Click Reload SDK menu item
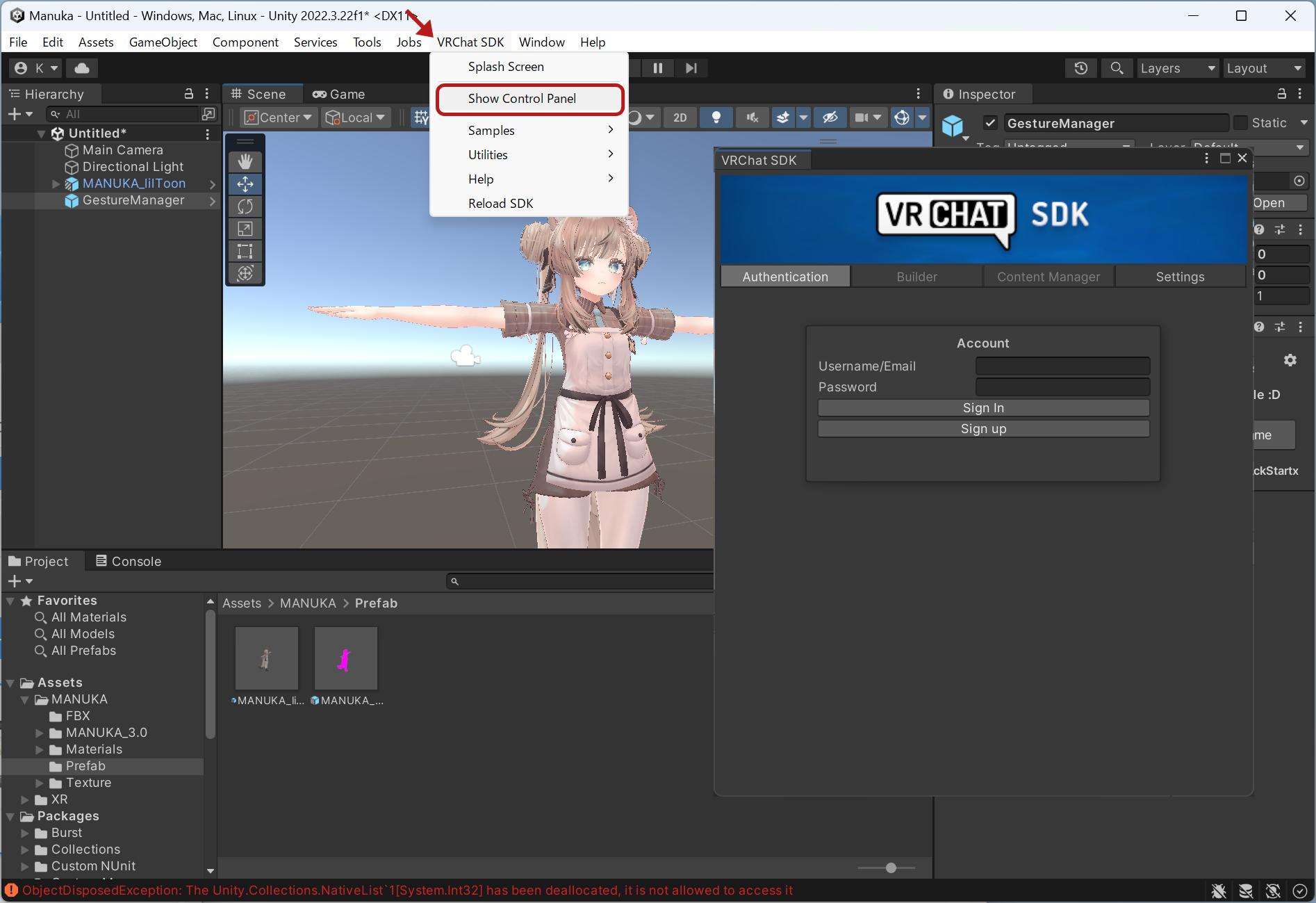The height and width of the screenshot is (903, 1316). (x=529, y=204)
